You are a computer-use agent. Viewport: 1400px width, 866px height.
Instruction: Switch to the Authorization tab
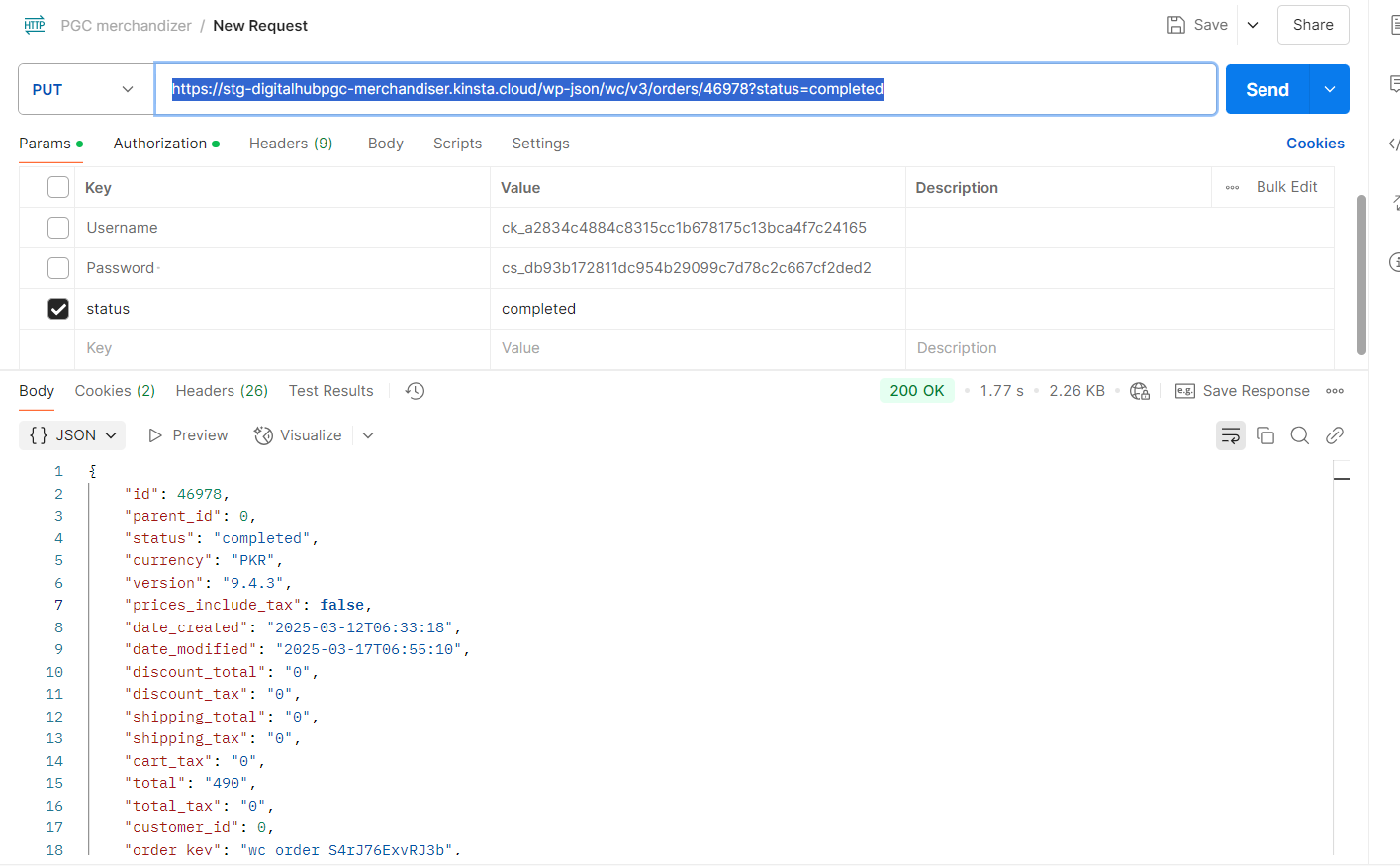point(166,144)
